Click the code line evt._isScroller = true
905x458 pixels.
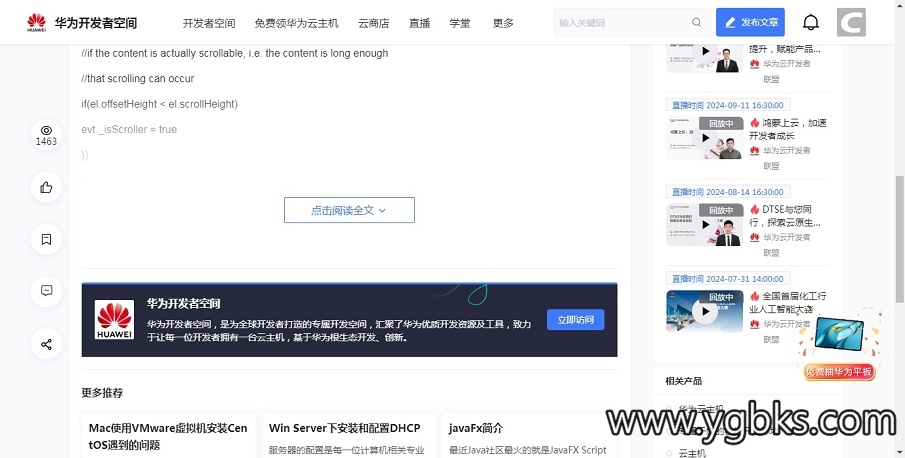click(129, 129)
